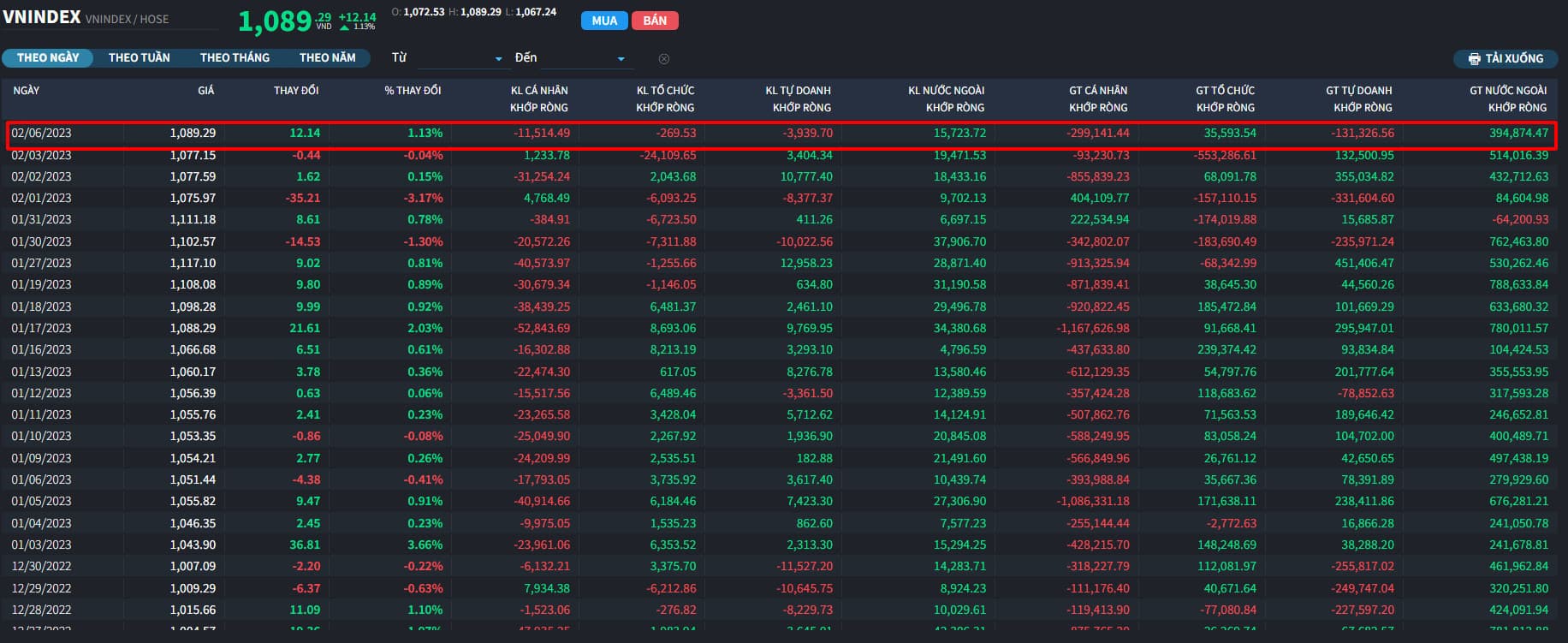Screen dimensions: 1568x643
Task: Select the 01/17/2023 data row
Action: click(42, 328)
